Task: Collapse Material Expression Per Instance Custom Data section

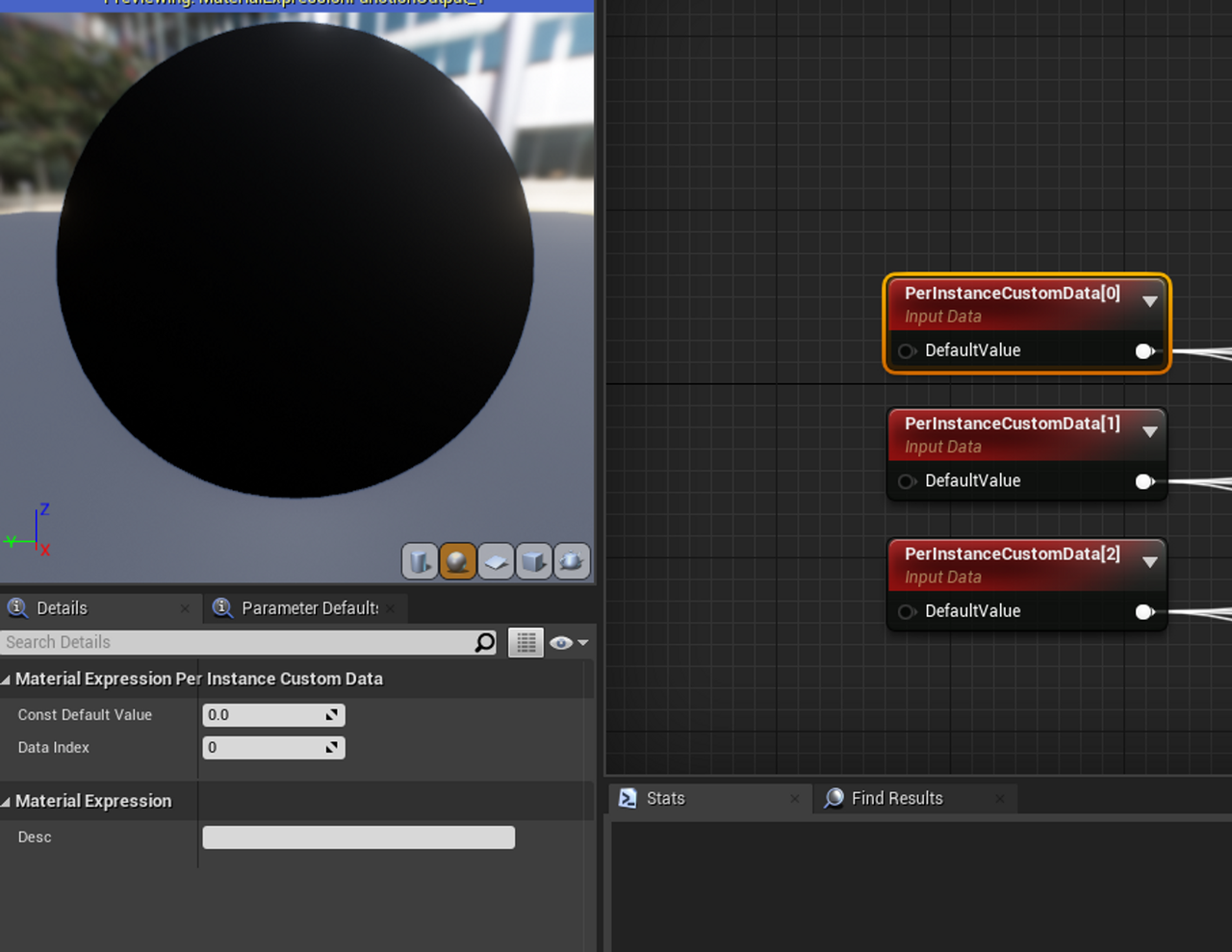Action: click(x=7, y=680)
